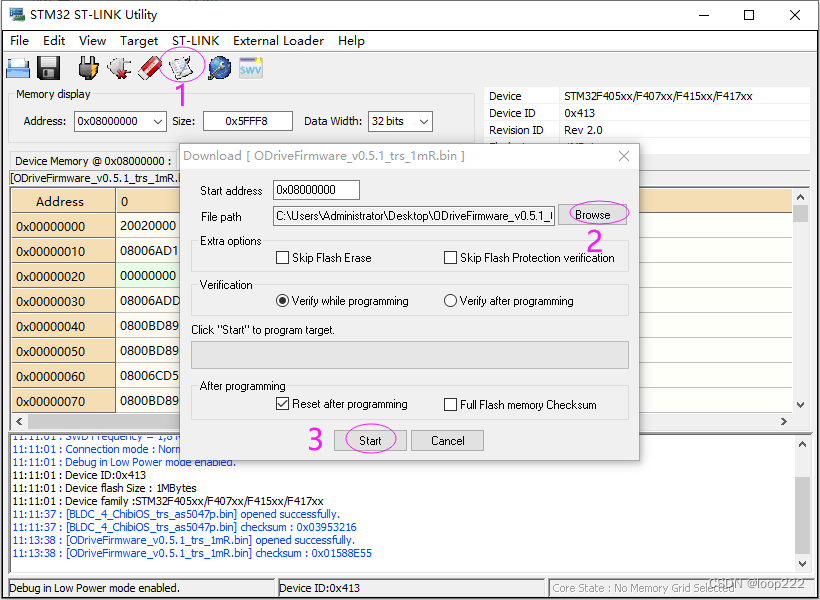
Task: Click Start to program target
Action: click(x=370, y=440)
